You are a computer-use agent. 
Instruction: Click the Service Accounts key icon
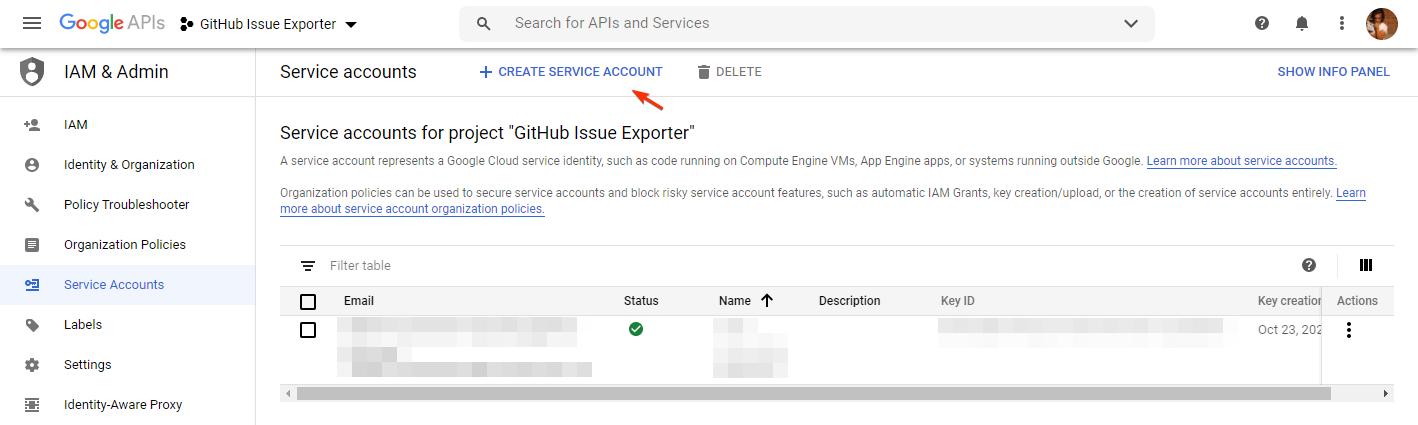click(32, 285)
